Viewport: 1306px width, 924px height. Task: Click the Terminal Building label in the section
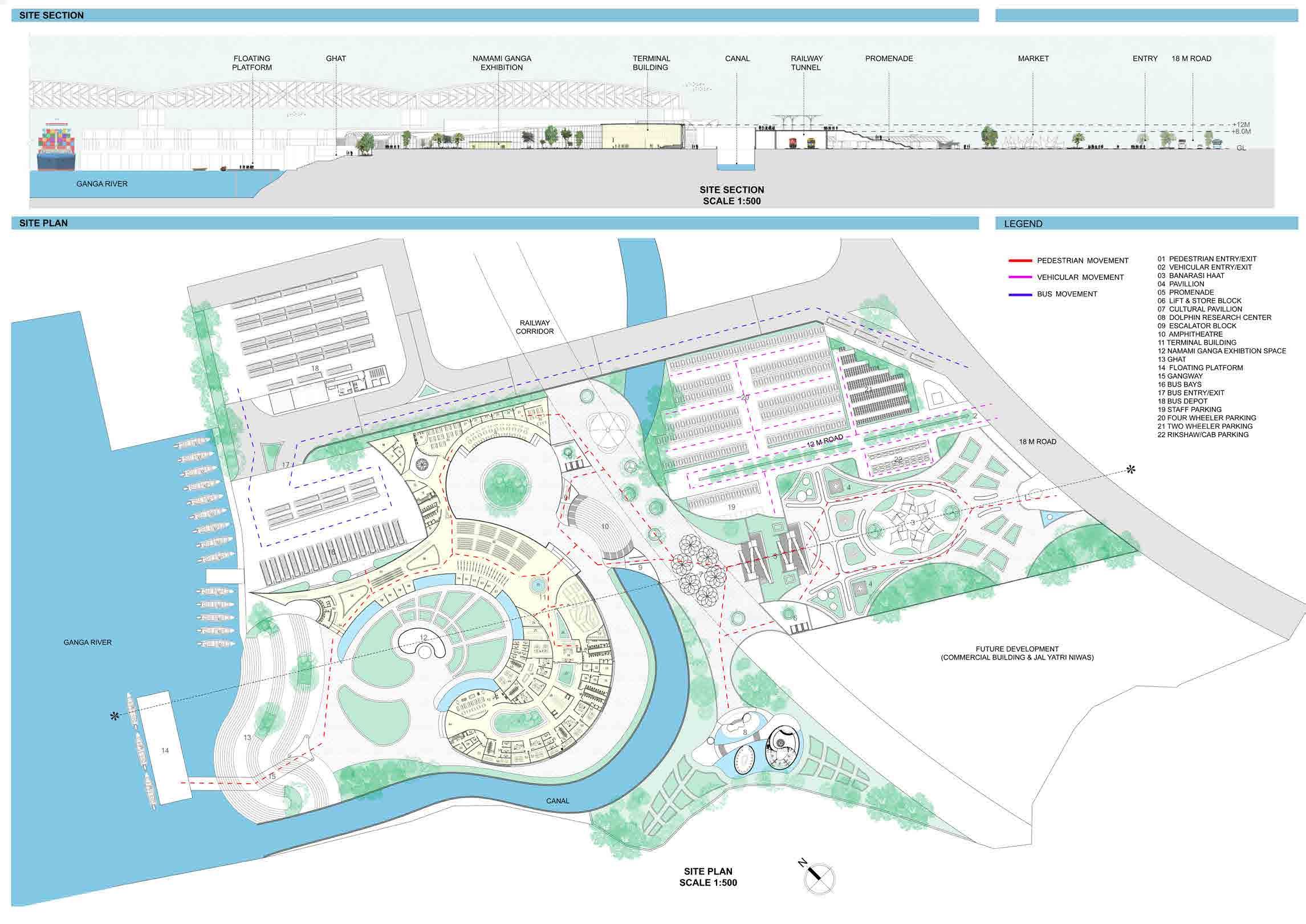tap(651, 63)
